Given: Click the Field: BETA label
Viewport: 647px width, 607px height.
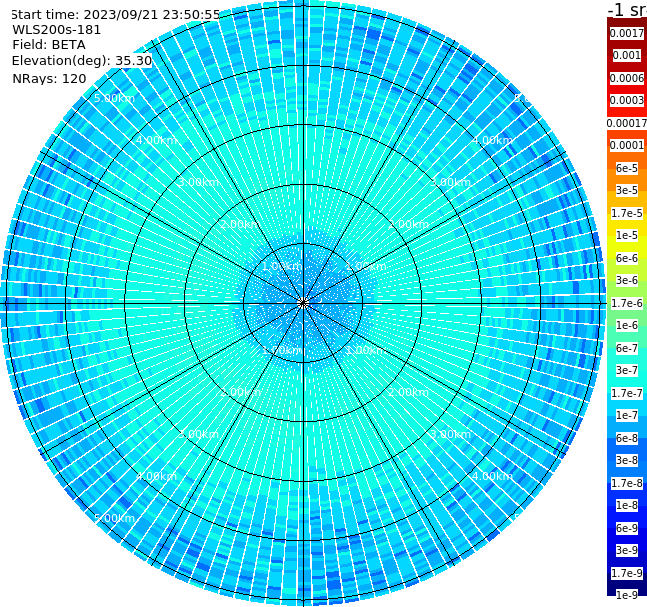Looking at the screenshot, I should (49, 45).
